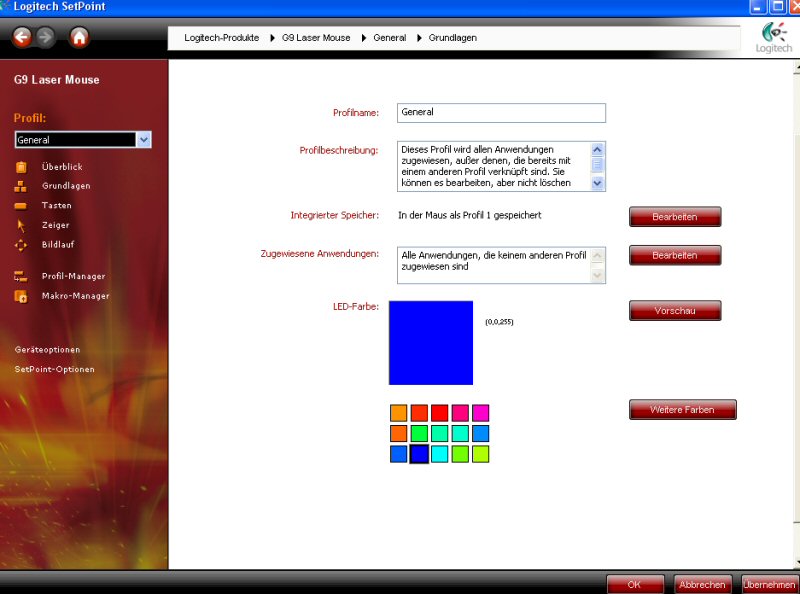Open the Überblick section
Screen dimensions: 800x594
(62, 167)
